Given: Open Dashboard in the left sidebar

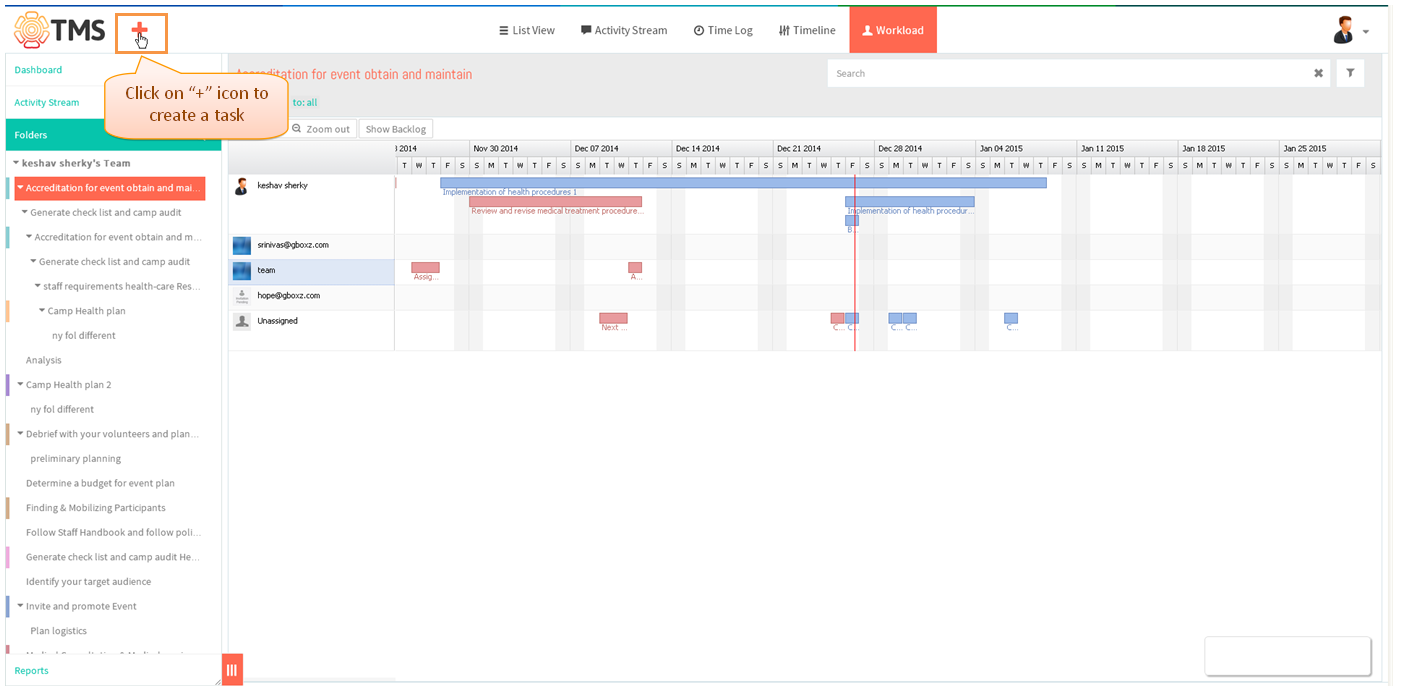Looking at the screenshot, I should tap(38, 70).
